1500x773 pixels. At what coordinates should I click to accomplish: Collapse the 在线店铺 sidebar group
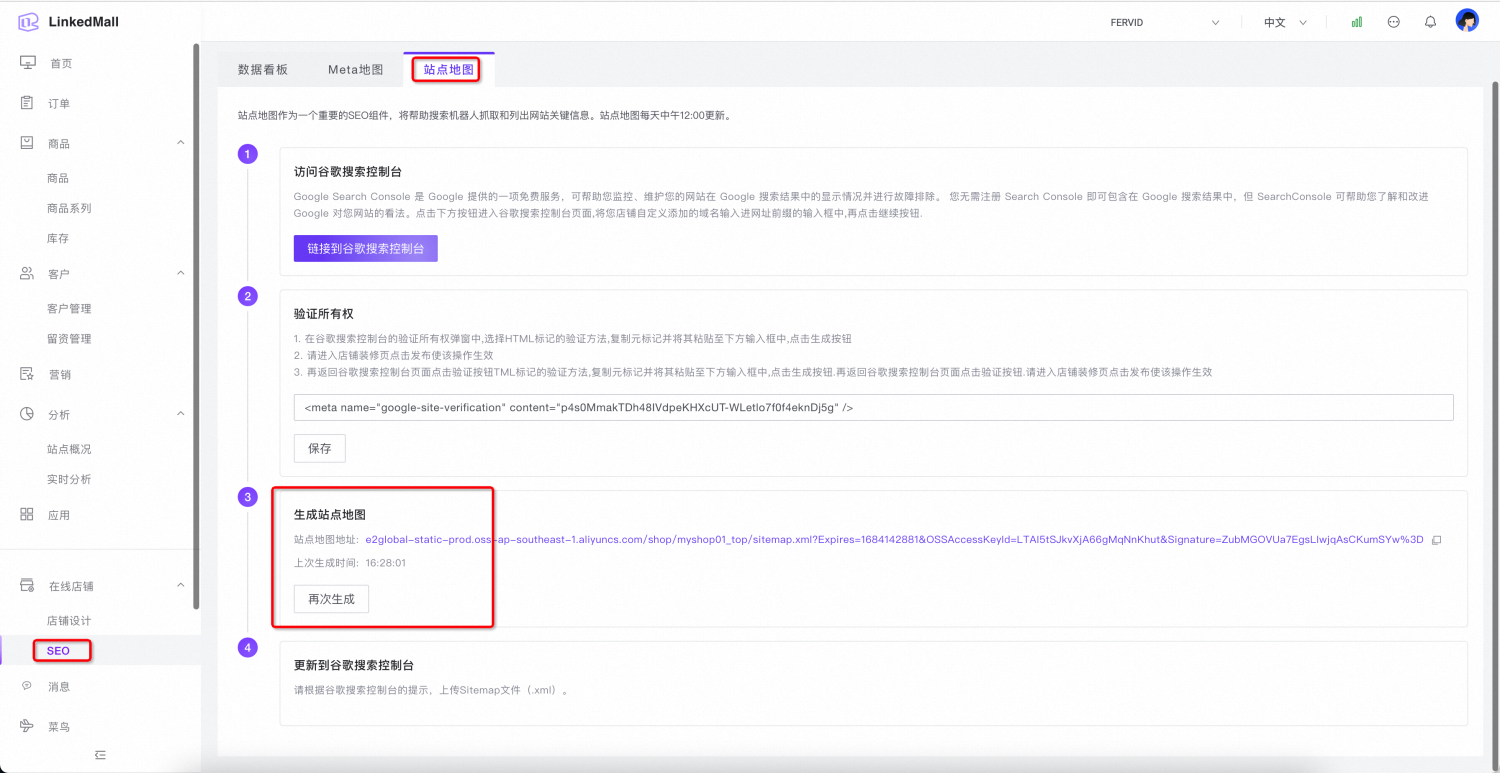coord(181,585)
